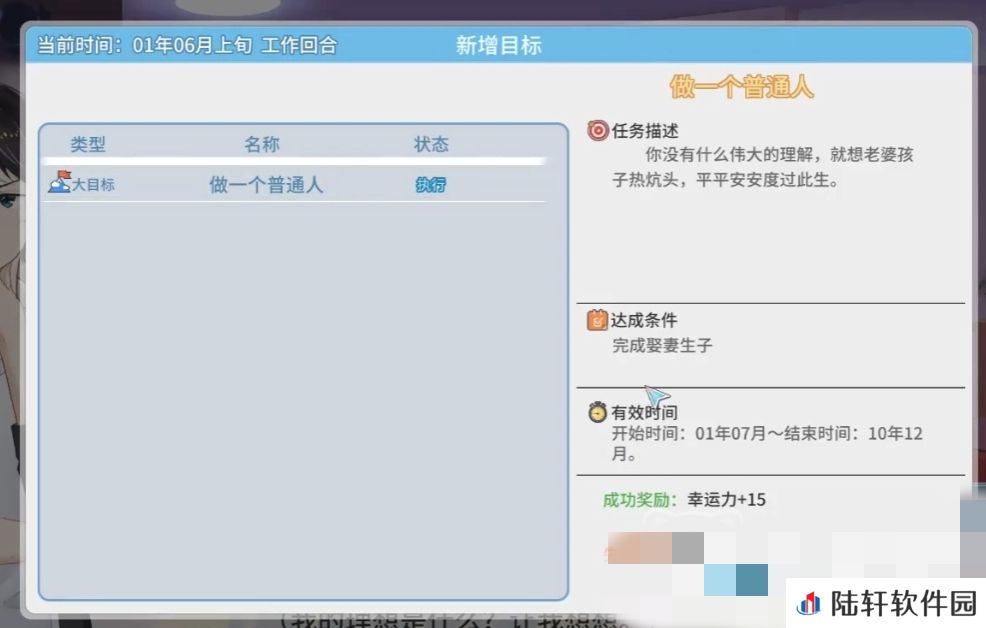Click the 执行 status button
The image size is (986, 628).
[431, 184]
